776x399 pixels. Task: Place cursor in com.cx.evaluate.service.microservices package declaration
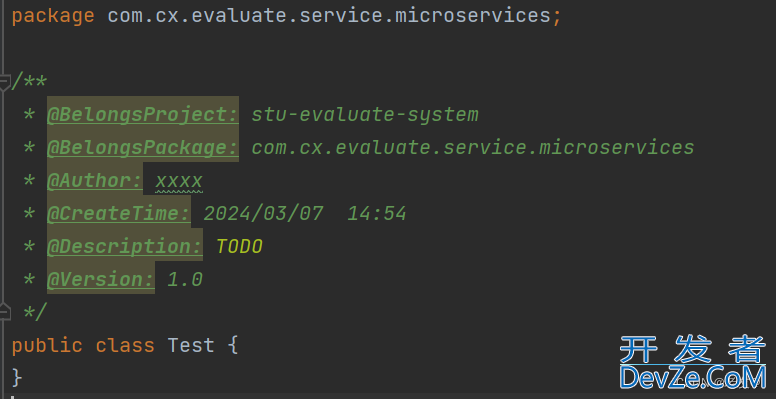329,16
